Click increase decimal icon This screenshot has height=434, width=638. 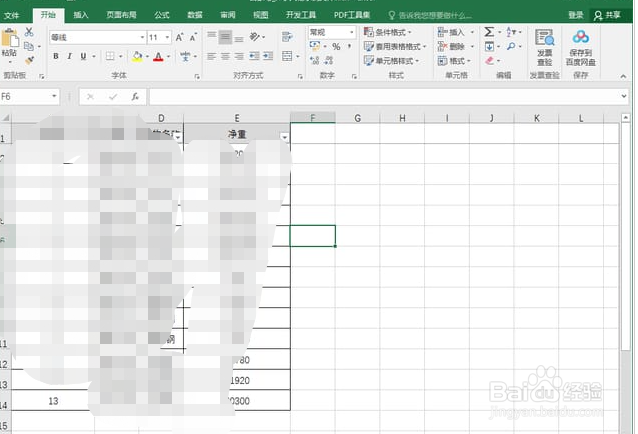(315, 61)
